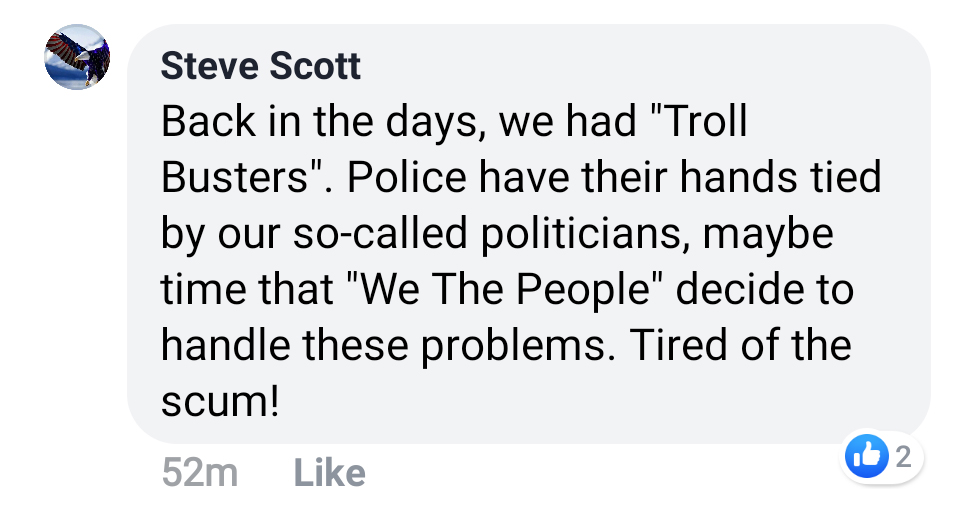Click the word "handle" in the comment
The image size is (964, 517).
(x=225, y=345)
